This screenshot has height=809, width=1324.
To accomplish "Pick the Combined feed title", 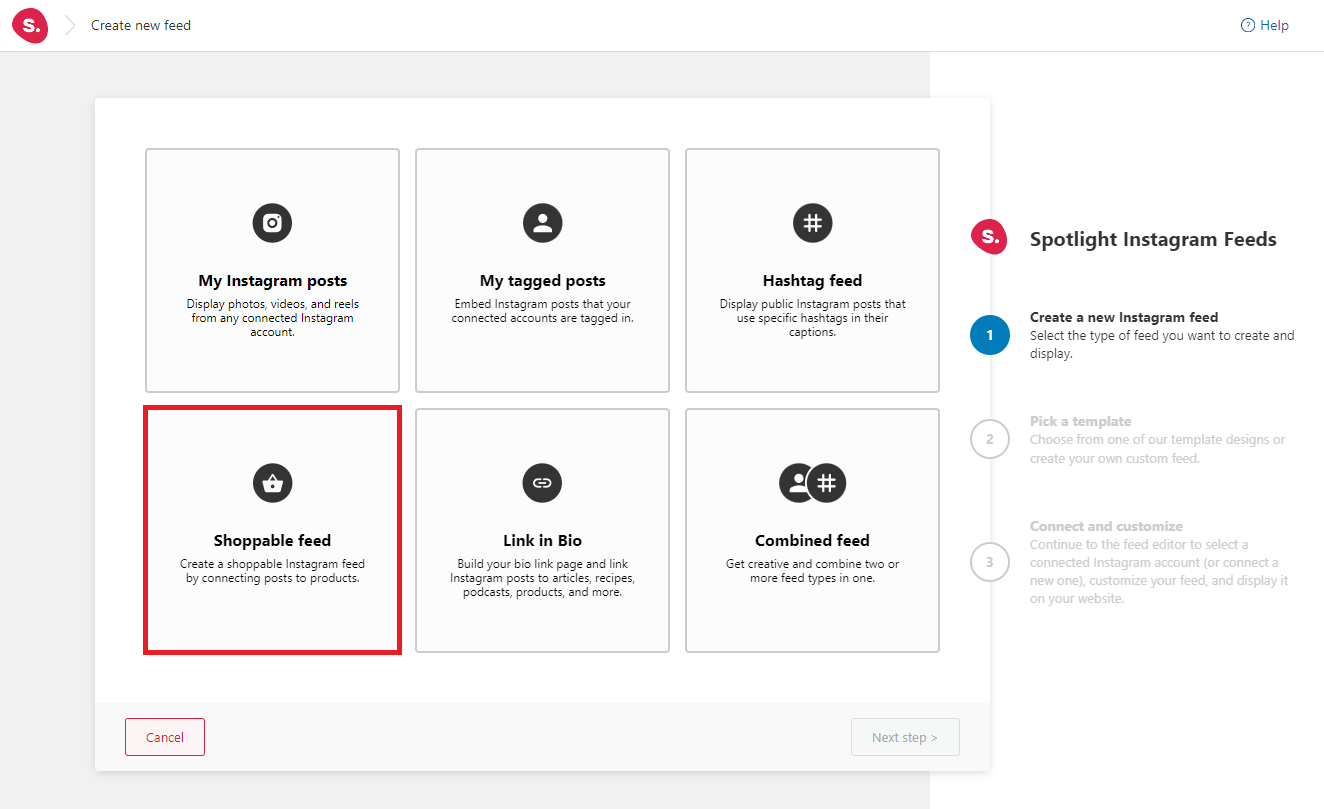I will click(812, 541).
